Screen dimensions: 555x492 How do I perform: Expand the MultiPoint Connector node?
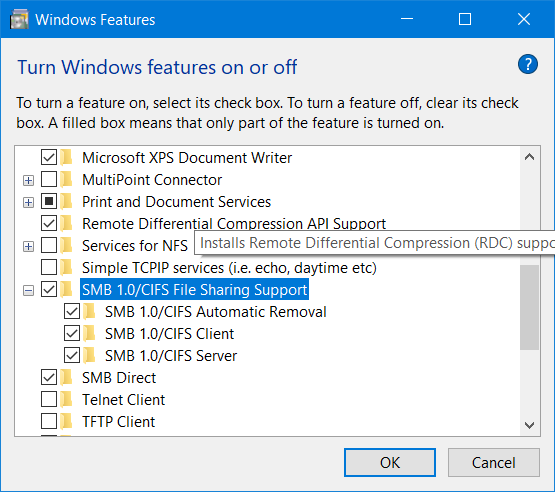[28, 181]
